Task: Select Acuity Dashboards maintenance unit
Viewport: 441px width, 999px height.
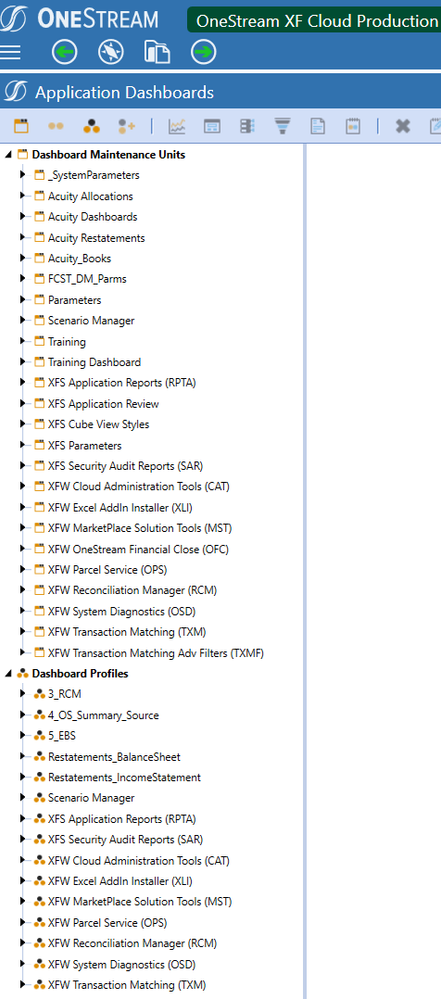Action: 92,217
